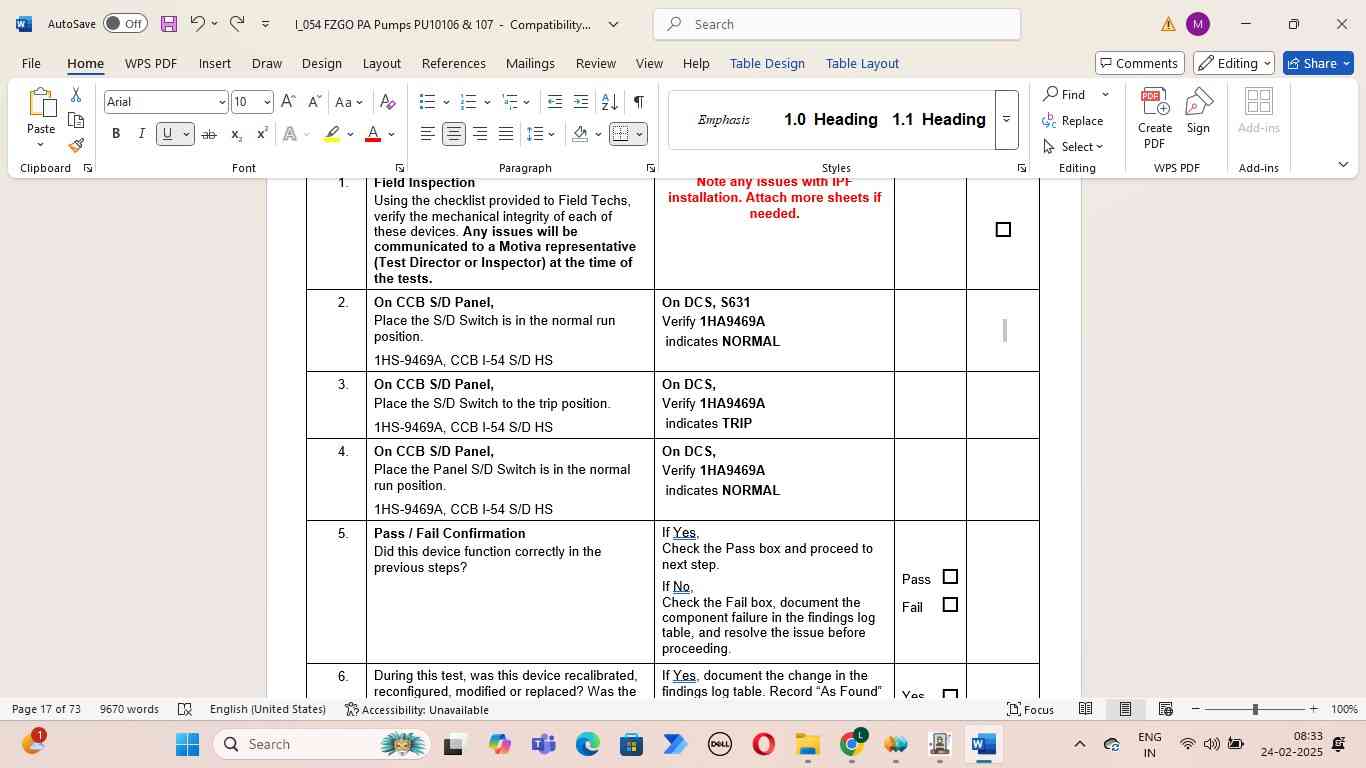This screenshot has width=1366, height=768.
Task: Click the Cut scissors icon
Action: pyautogui.click(x=76, y=95)
